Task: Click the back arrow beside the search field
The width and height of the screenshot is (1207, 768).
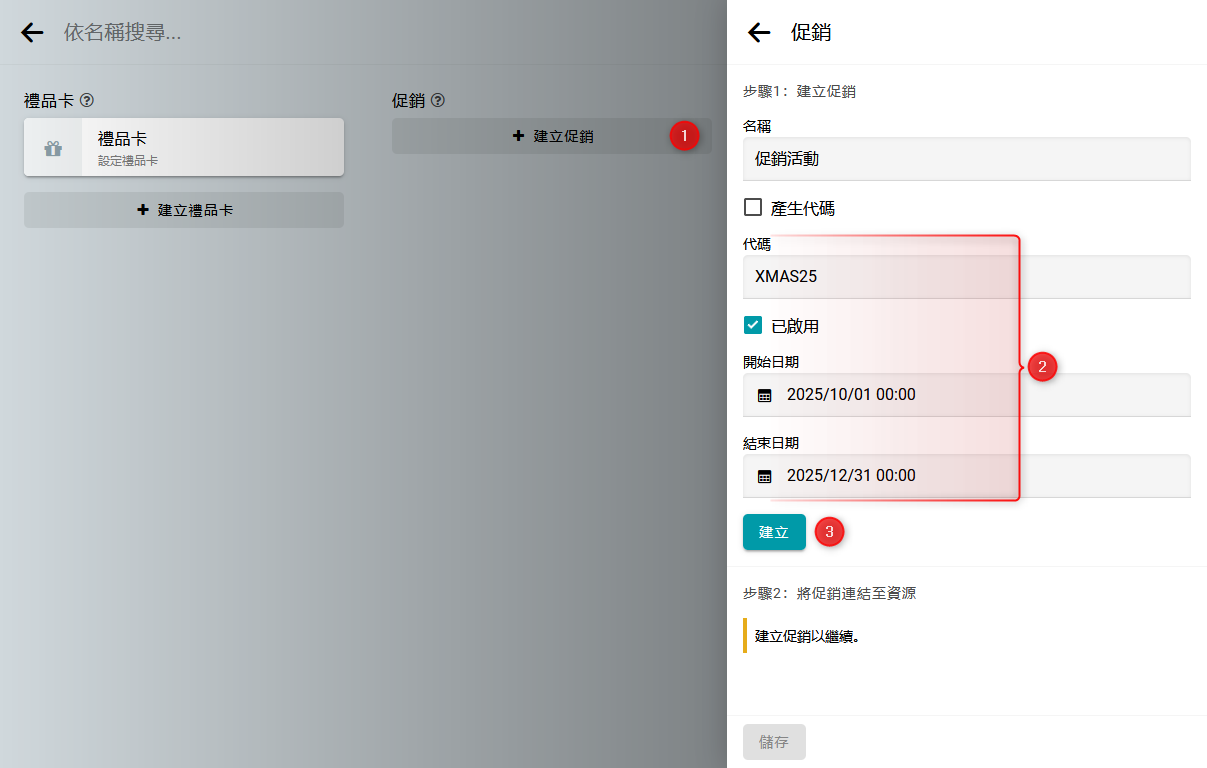Action: [32, 32]
